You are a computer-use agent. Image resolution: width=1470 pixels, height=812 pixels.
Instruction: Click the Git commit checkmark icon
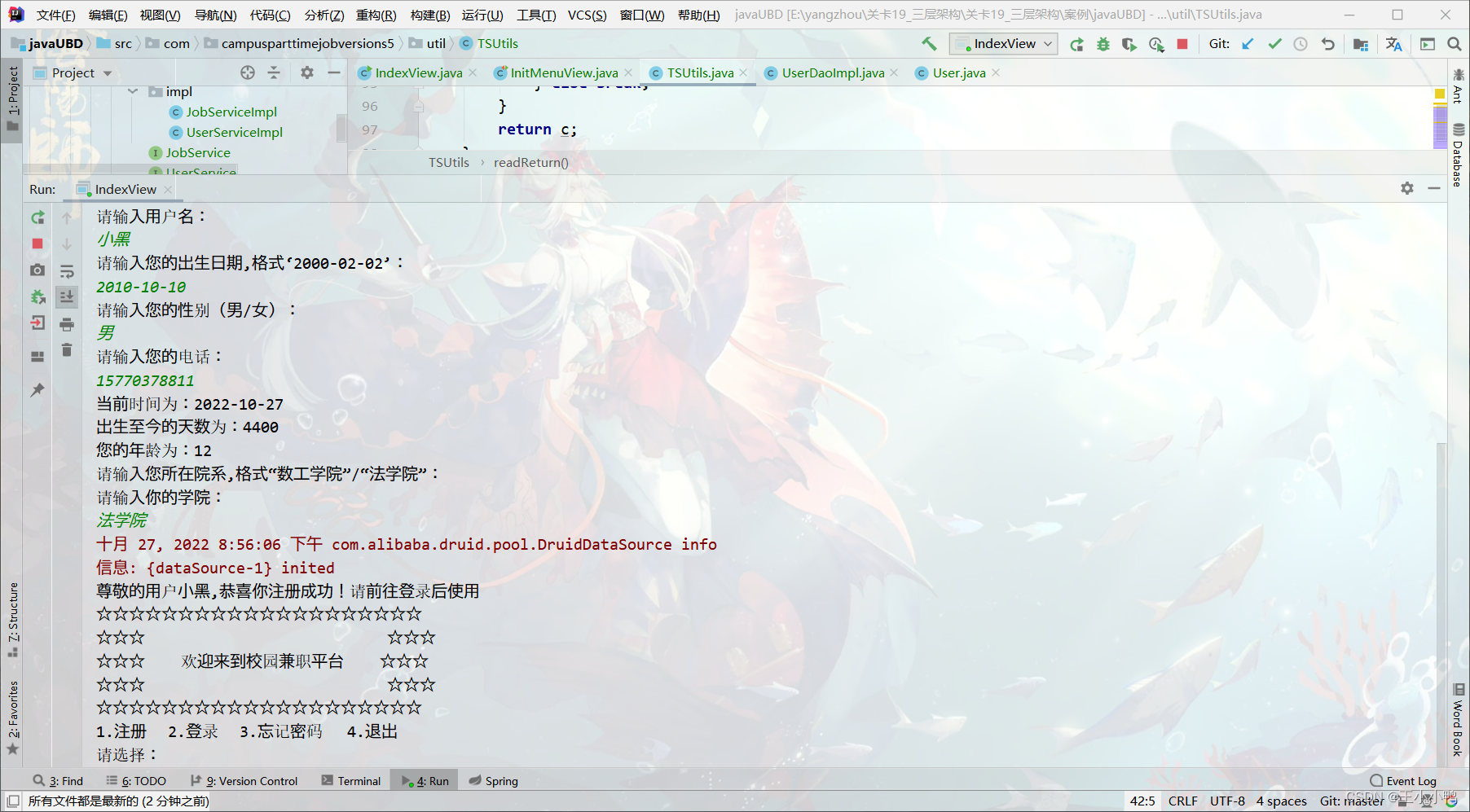coord(1274,44)
